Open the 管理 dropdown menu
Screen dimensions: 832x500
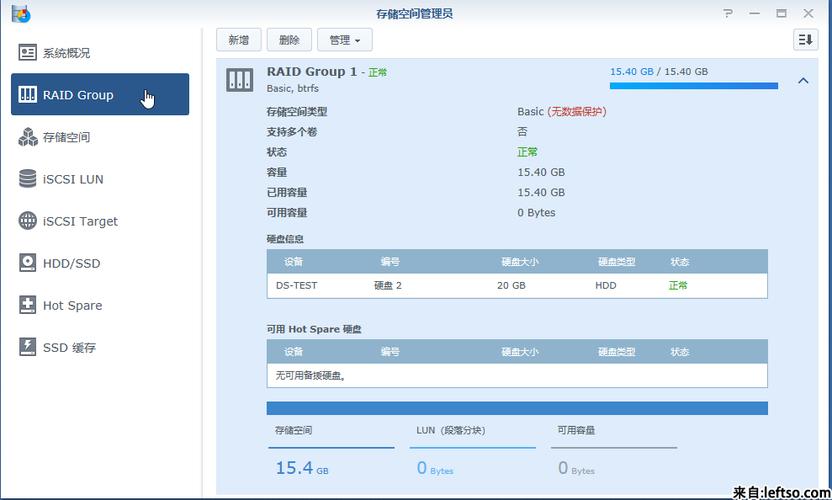tap(345, 40)
